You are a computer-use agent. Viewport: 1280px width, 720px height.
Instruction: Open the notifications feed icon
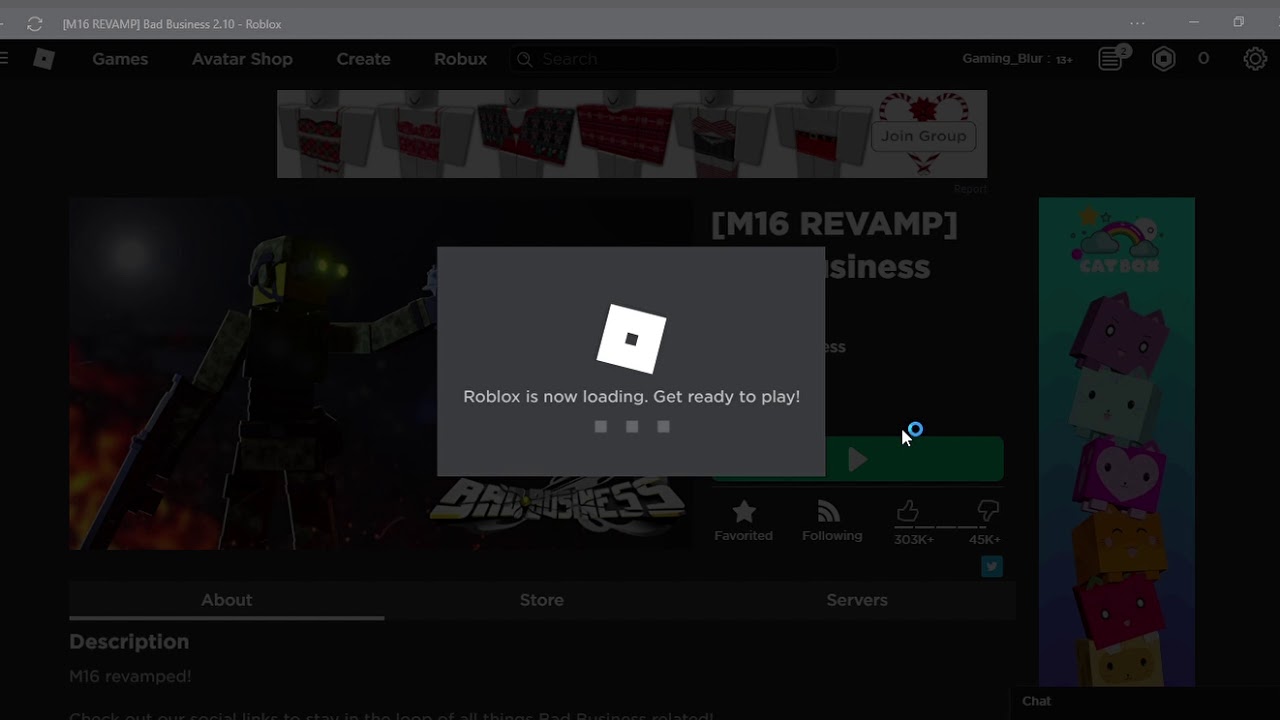pos(1112,59)
